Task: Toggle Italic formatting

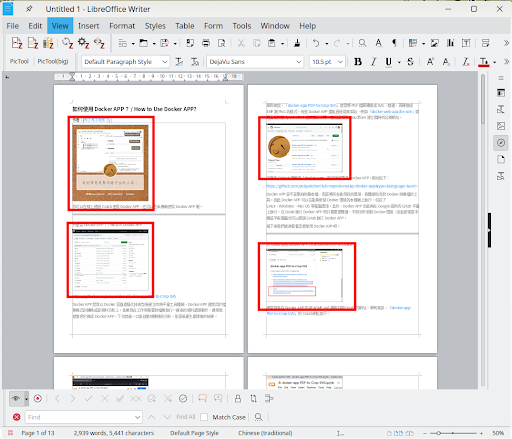Action: tap(374, 62)
